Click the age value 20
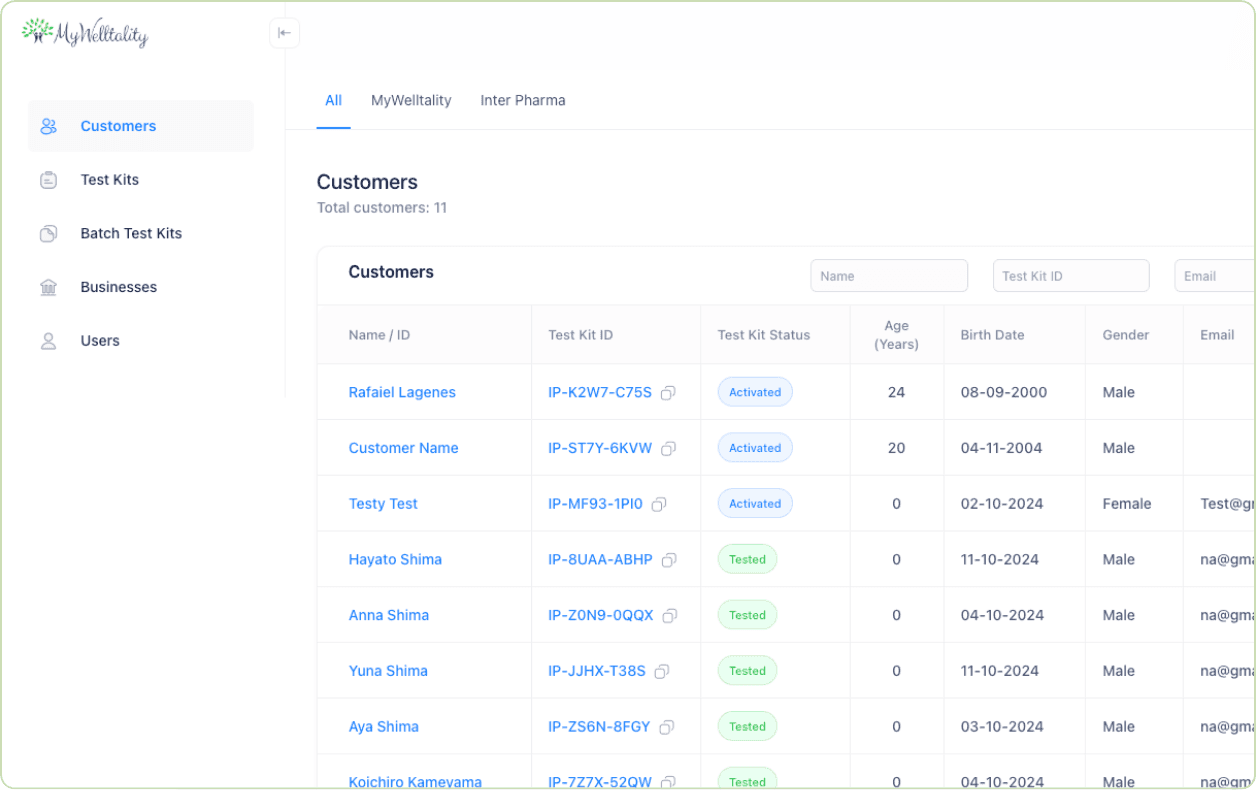The height and width of the screenshot is (790, 1256). pos(896,448)
